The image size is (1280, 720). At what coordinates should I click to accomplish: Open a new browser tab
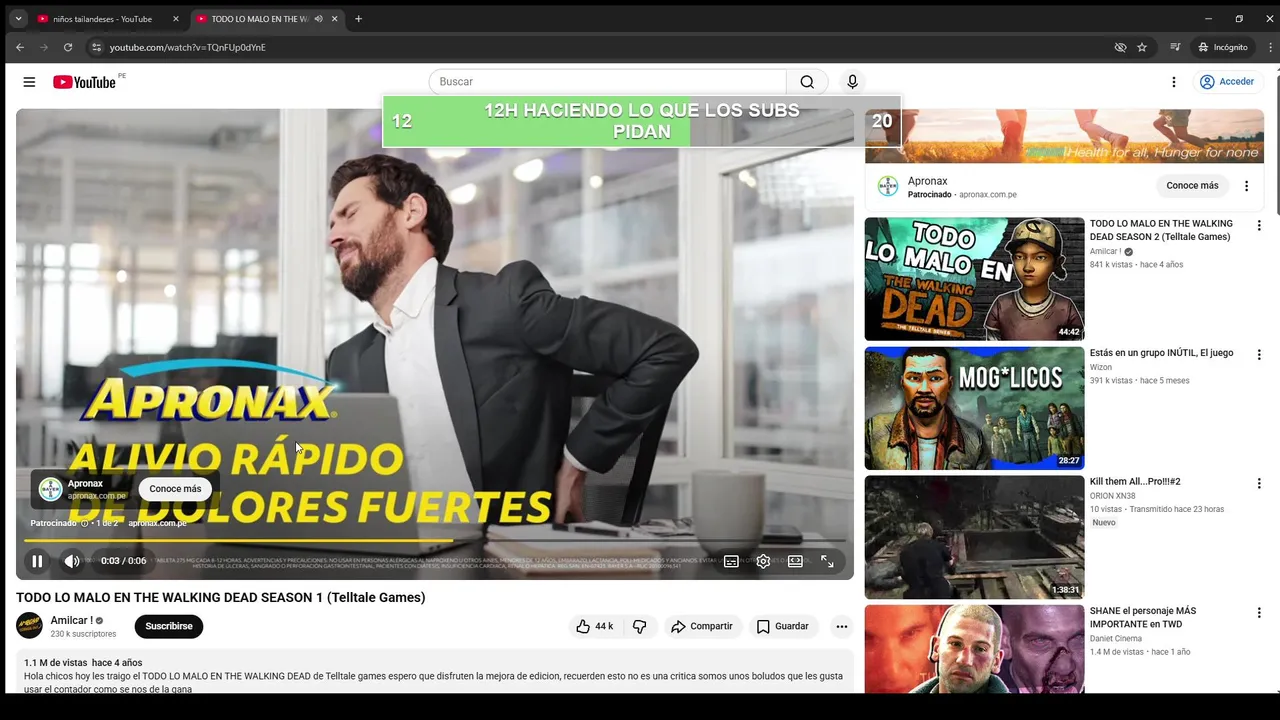click(359, 19)
